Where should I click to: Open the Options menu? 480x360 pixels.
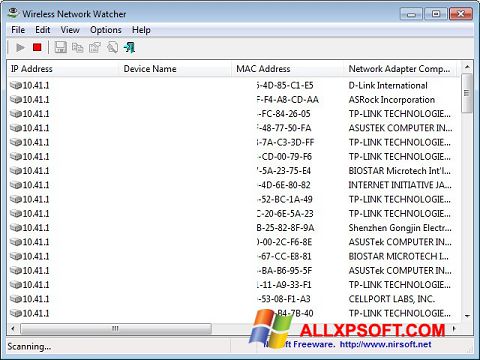tap(106, 30)
